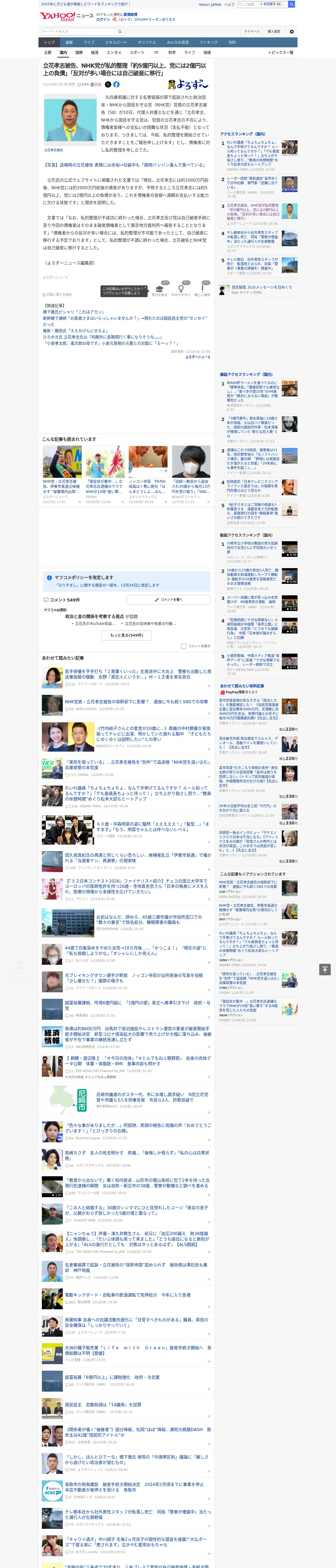
Task: Click the ログイン link
Action: [103, 20]
